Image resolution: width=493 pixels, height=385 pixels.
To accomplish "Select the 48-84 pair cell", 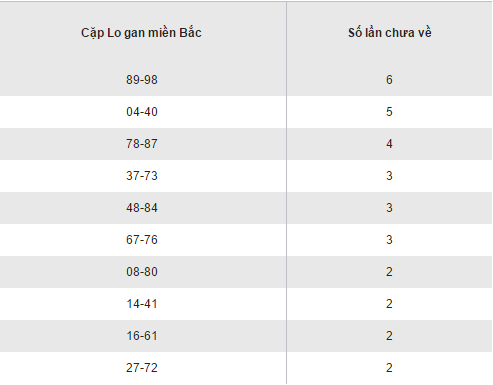I will click(x=142, y=208).
